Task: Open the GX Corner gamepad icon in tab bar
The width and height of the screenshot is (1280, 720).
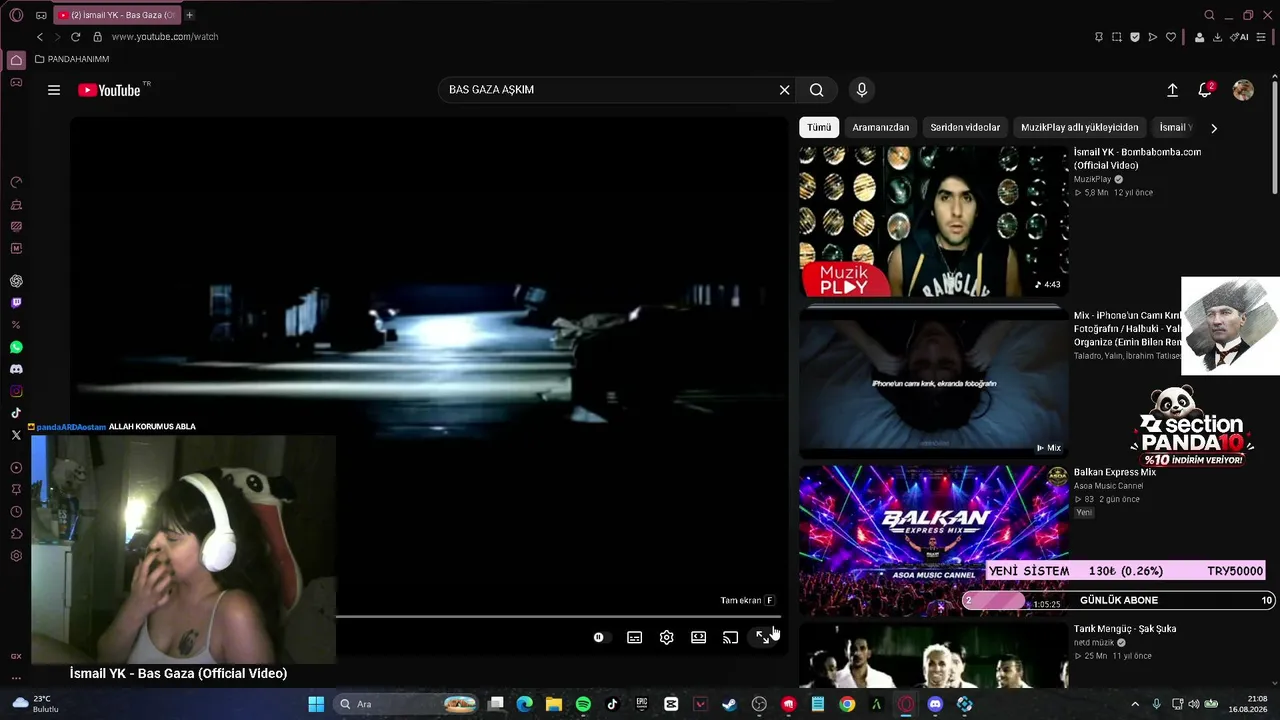Action: click(41, 15)
